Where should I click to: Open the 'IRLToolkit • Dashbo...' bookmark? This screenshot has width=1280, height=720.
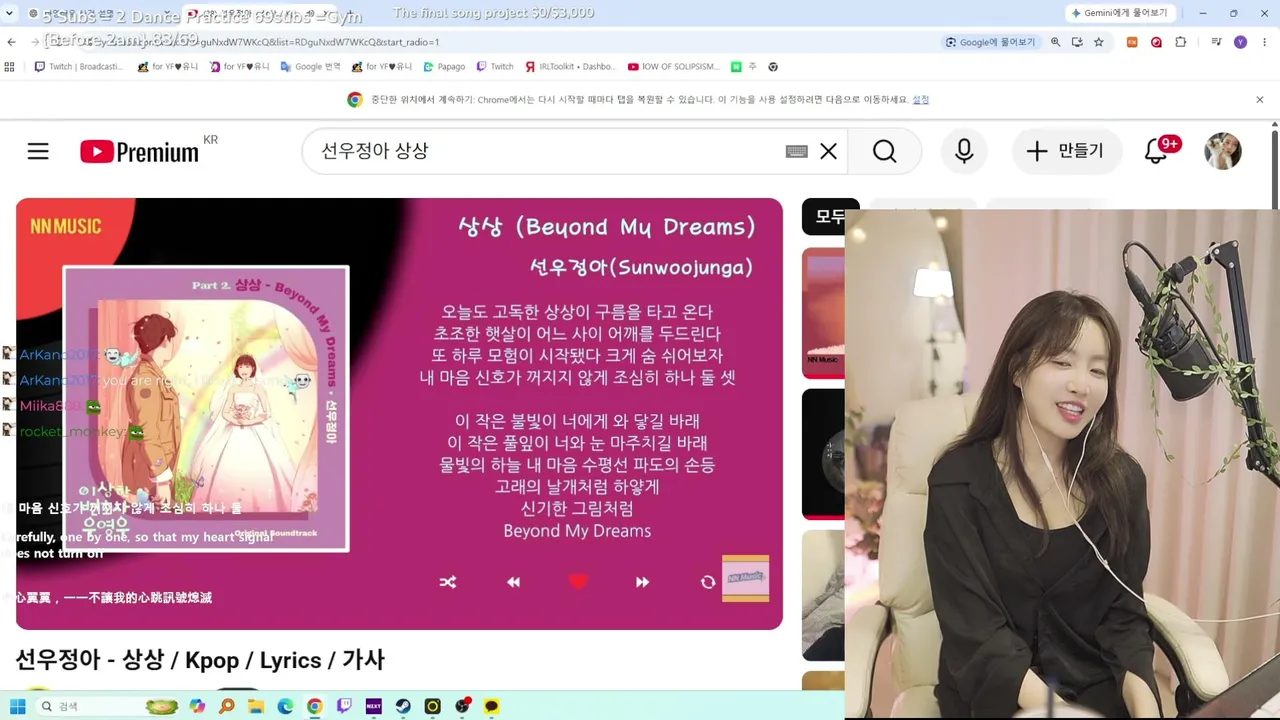pos(569,67)
